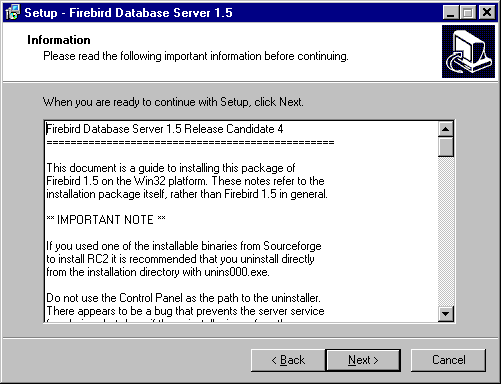Click the scroll down arrow of the readme

446,314
